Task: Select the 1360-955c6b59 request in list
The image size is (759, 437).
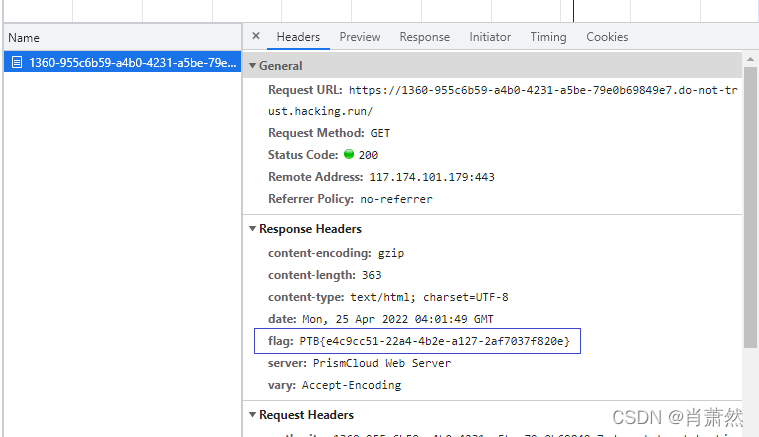Action: [x=122, y=62]
